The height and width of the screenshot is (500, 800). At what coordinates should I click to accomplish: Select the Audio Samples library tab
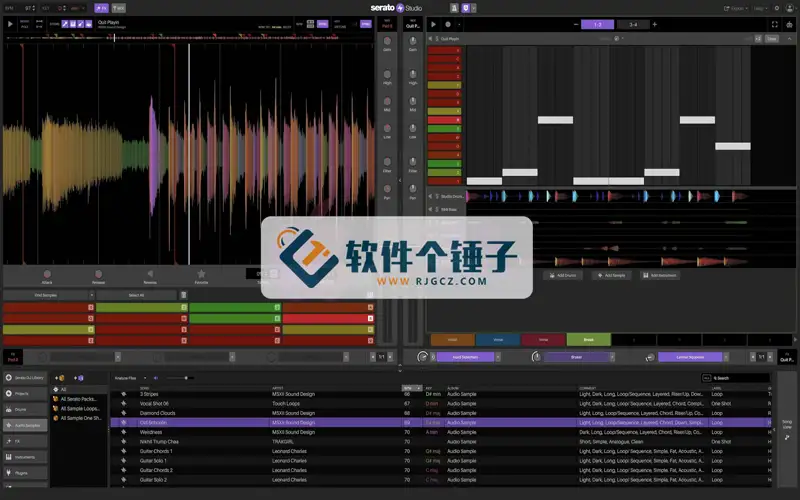[25, 425]
